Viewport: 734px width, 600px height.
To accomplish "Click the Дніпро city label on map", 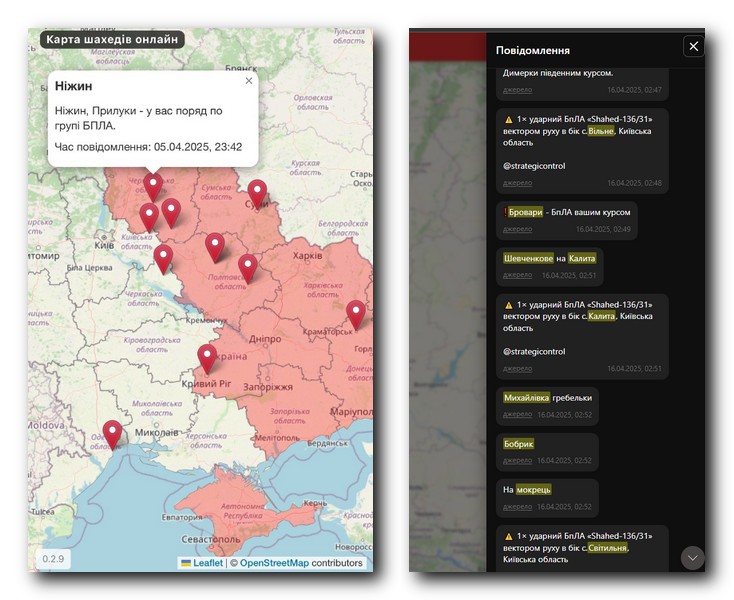I will (x=265, y=339).
